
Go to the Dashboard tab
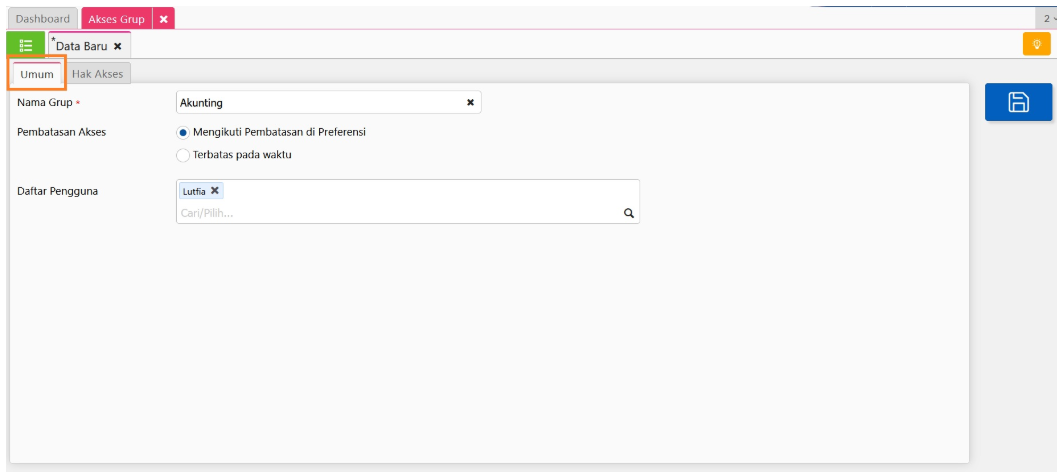[43, 19]
